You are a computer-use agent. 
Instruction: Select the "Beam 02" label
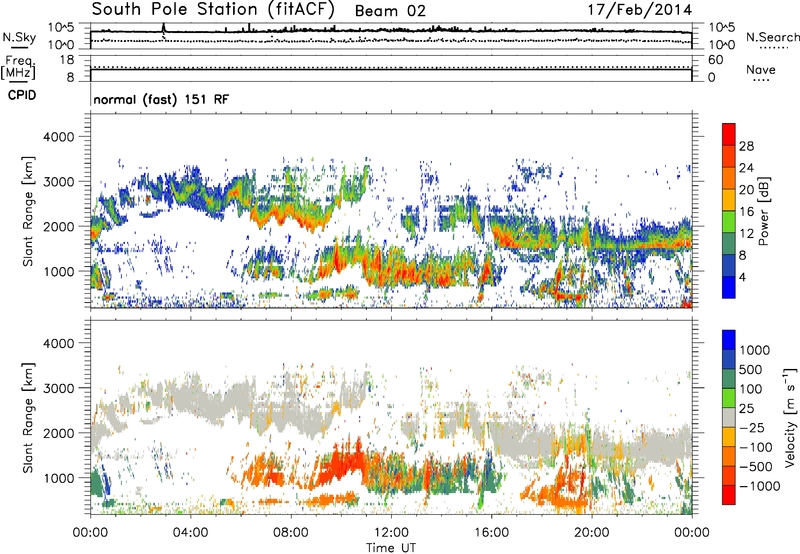(x=390, y=11)
